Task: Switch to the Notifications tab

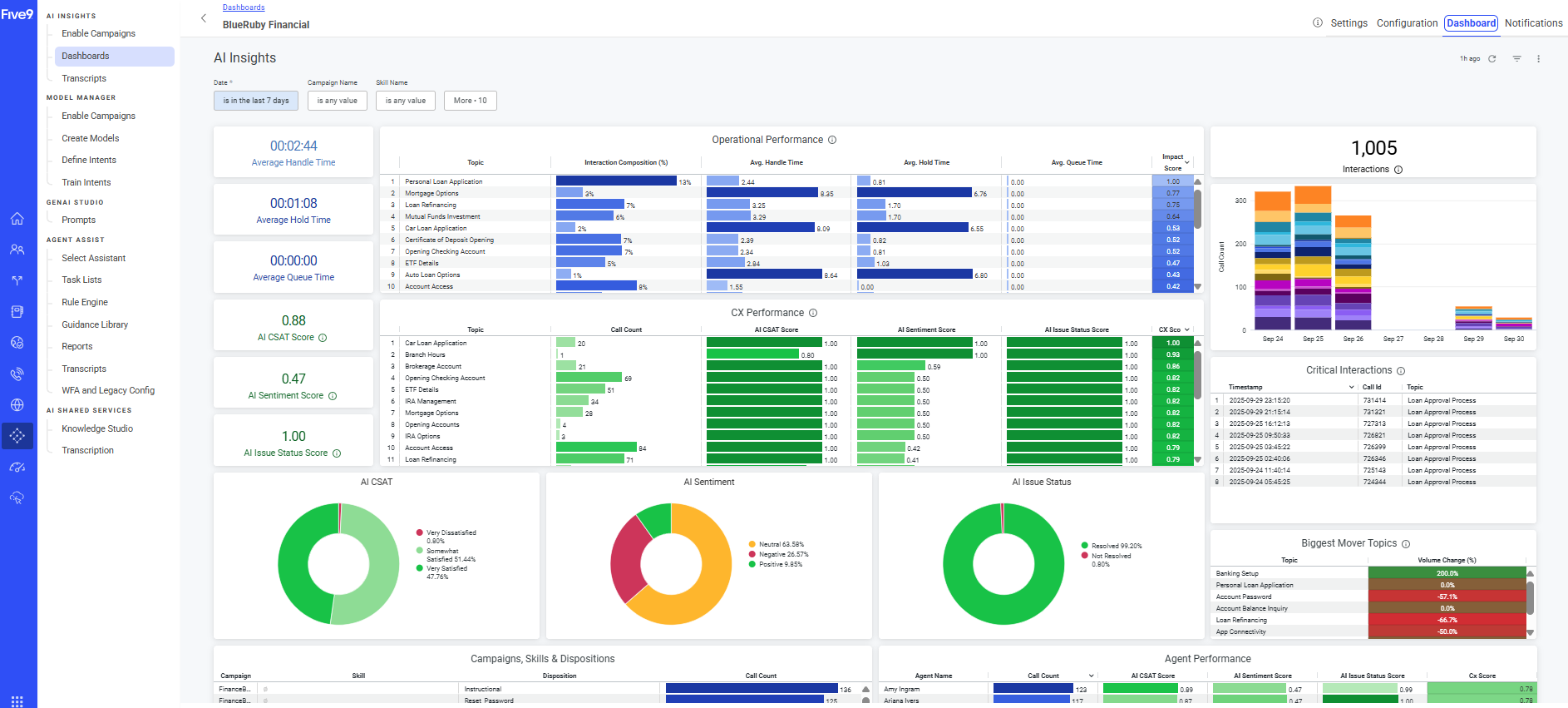Action: click(x=1533, y=23)
